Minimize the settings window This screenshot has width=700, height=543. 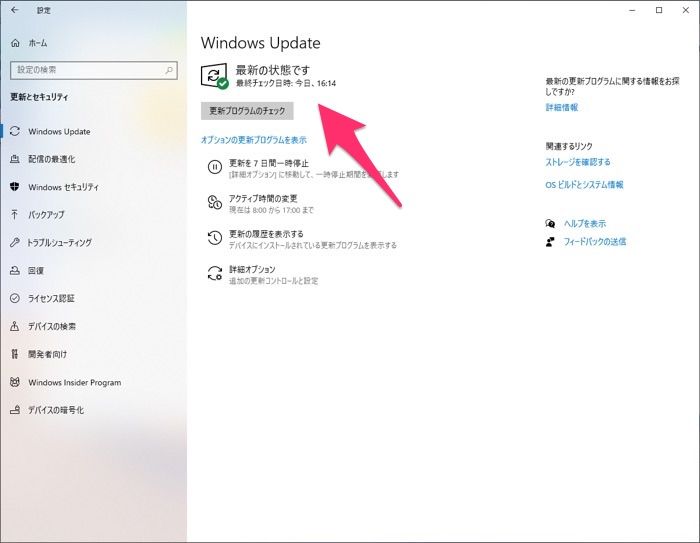tap(632, 10)
